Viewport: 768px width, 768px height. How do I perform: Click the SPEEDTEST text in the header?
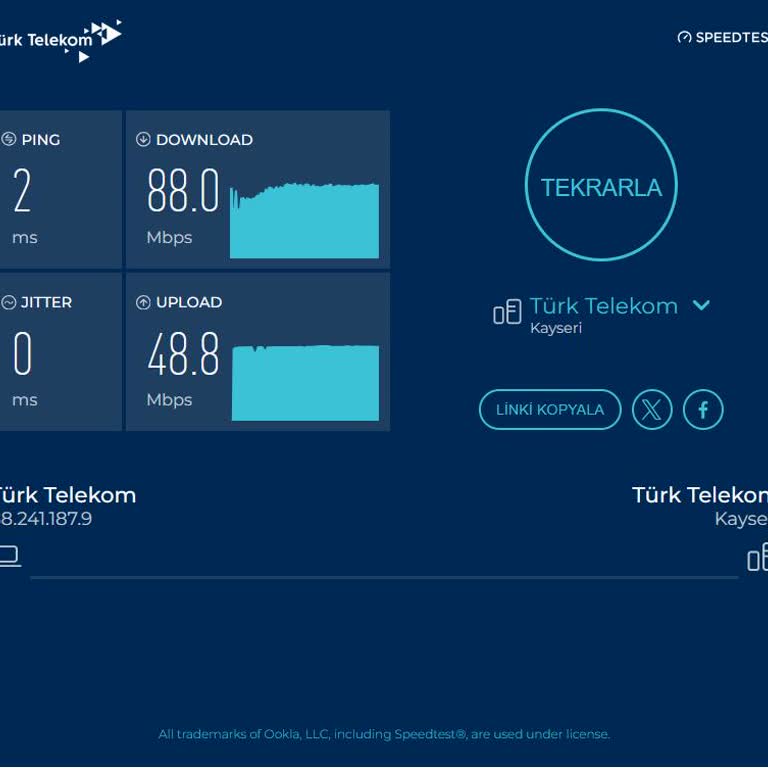(732, 37)
